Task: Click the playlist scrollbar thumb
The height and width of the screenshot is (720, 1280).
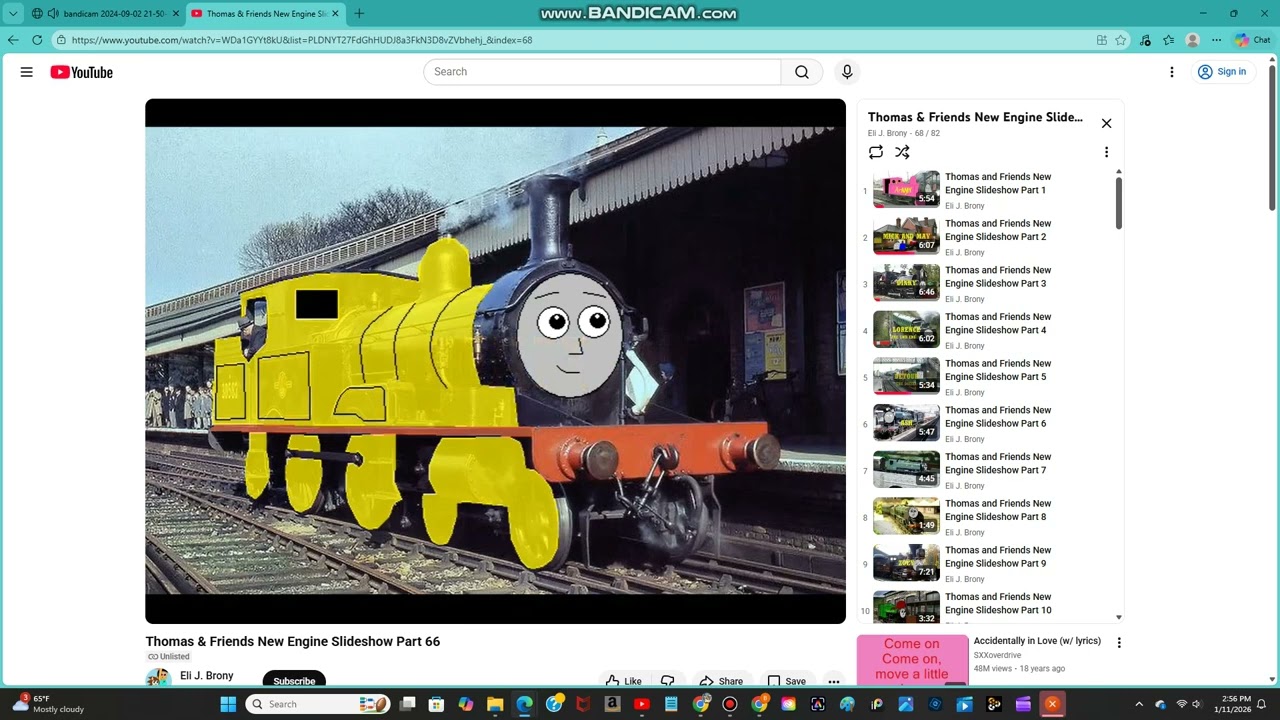Action: pos(1118,201)
